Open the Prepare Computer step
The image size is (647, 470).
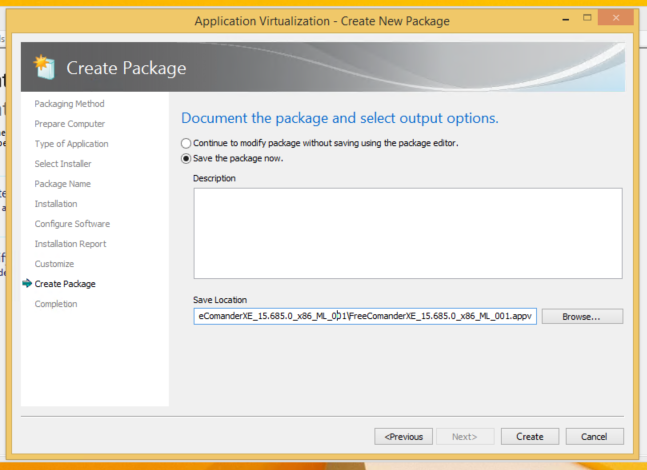pyautogui.click(x=70, y=124)
